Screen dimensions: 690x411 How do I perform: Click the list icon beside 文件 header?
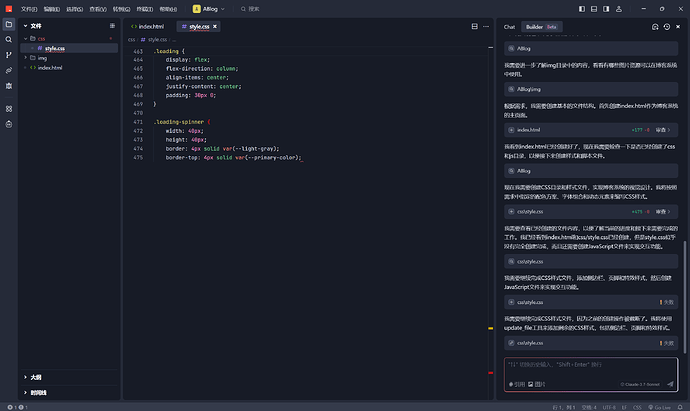112,26
